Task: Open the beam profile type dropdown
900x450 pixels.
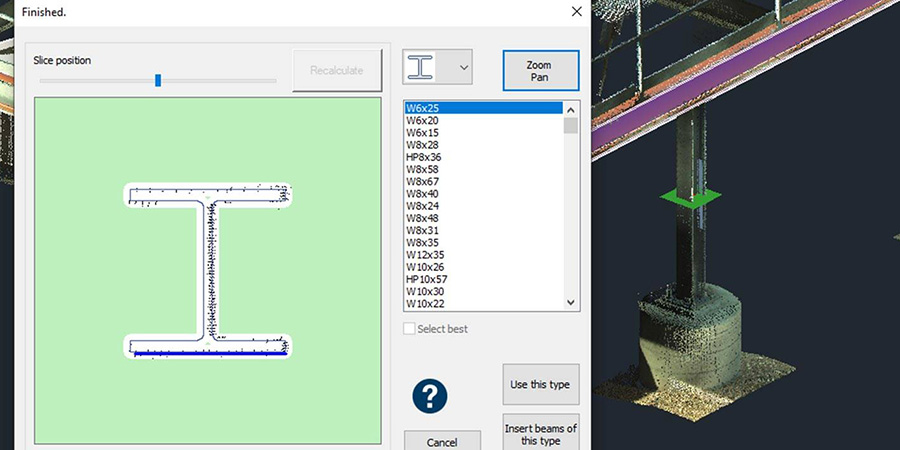Action: [x=463, y=68]
